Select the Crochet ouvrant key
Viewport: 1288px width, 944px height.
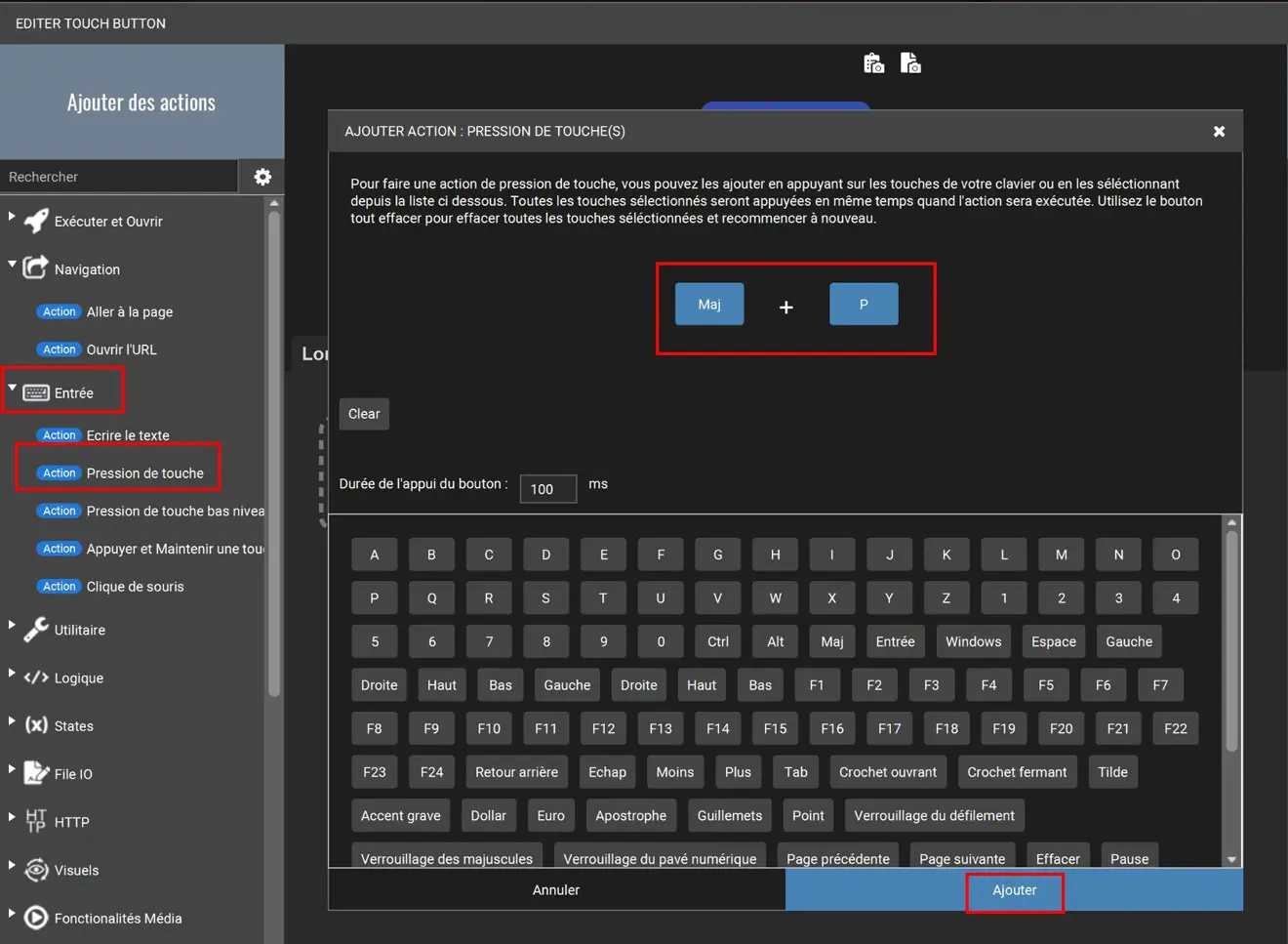pos(888,772)
